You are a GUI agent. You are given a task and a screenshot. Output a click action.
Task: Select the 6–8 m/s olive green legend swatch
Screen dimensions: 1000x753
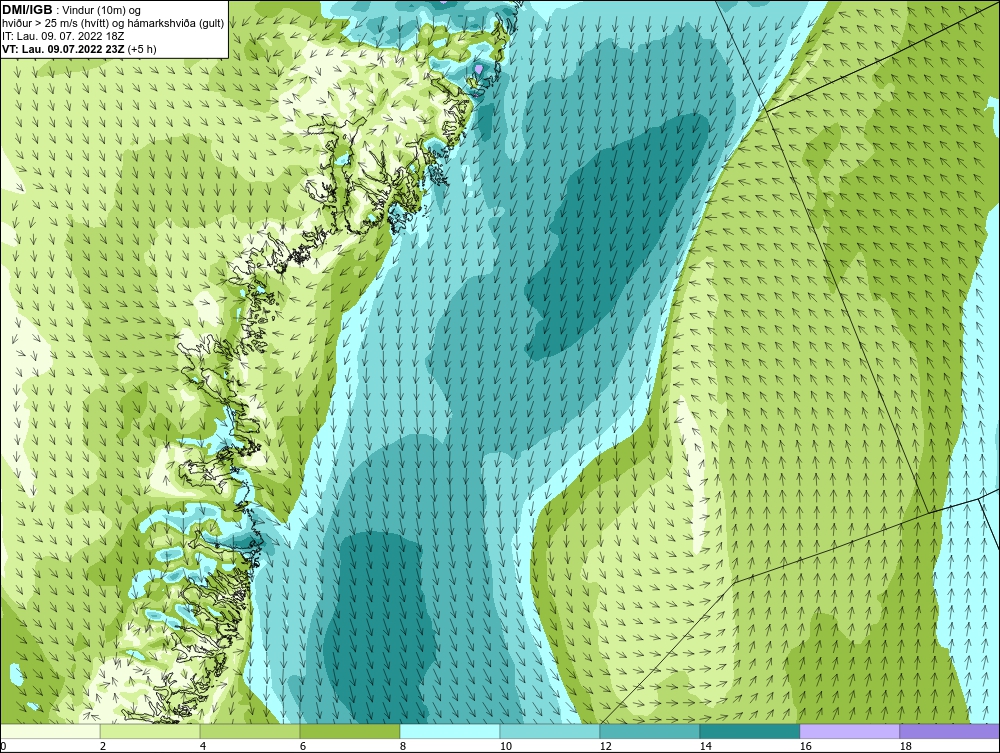click(350, 731)
